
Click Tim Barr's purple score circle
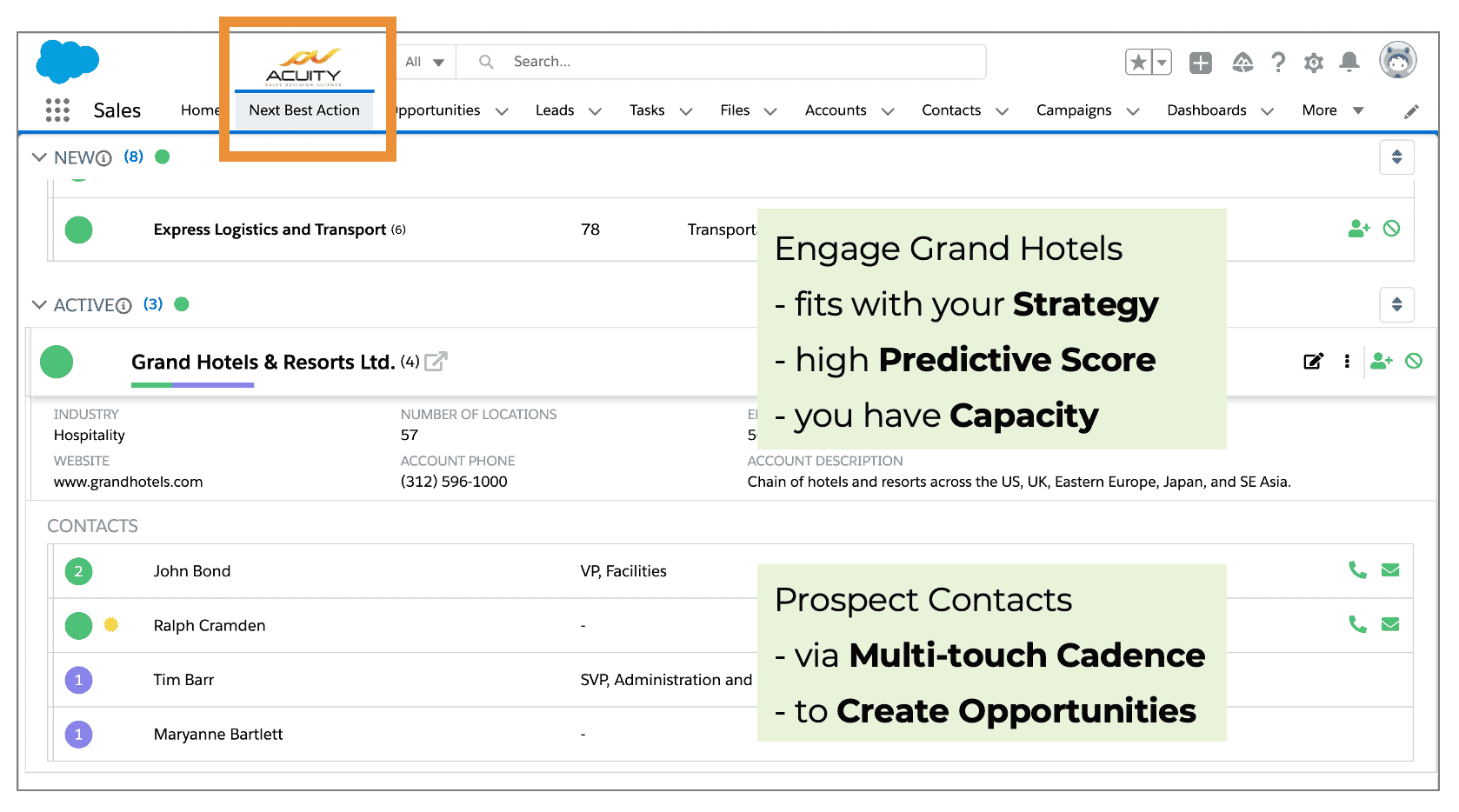point(78,680)
